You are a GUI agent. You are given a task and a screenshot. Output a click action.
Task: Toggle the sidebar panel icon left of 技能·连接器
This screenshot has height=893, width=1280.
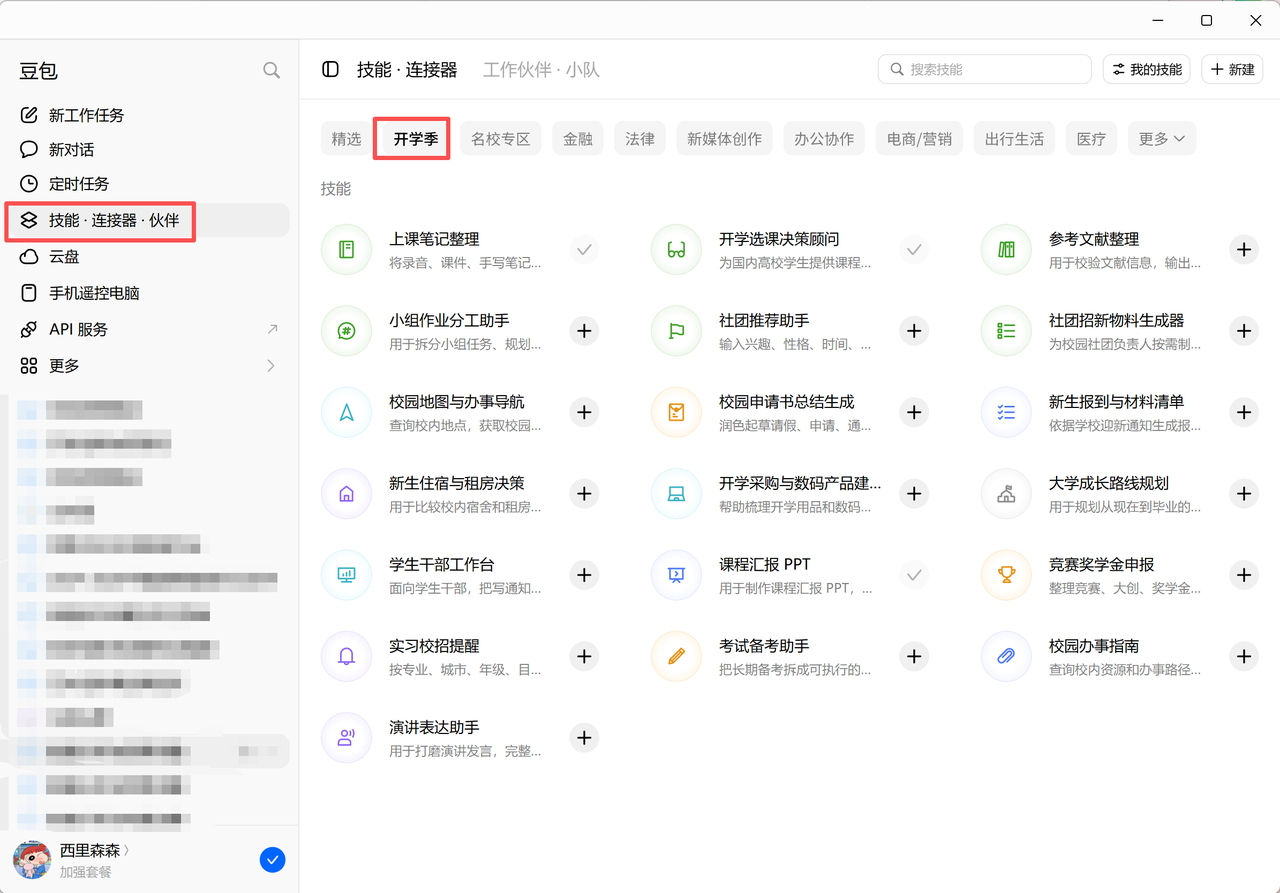[330, 69]
